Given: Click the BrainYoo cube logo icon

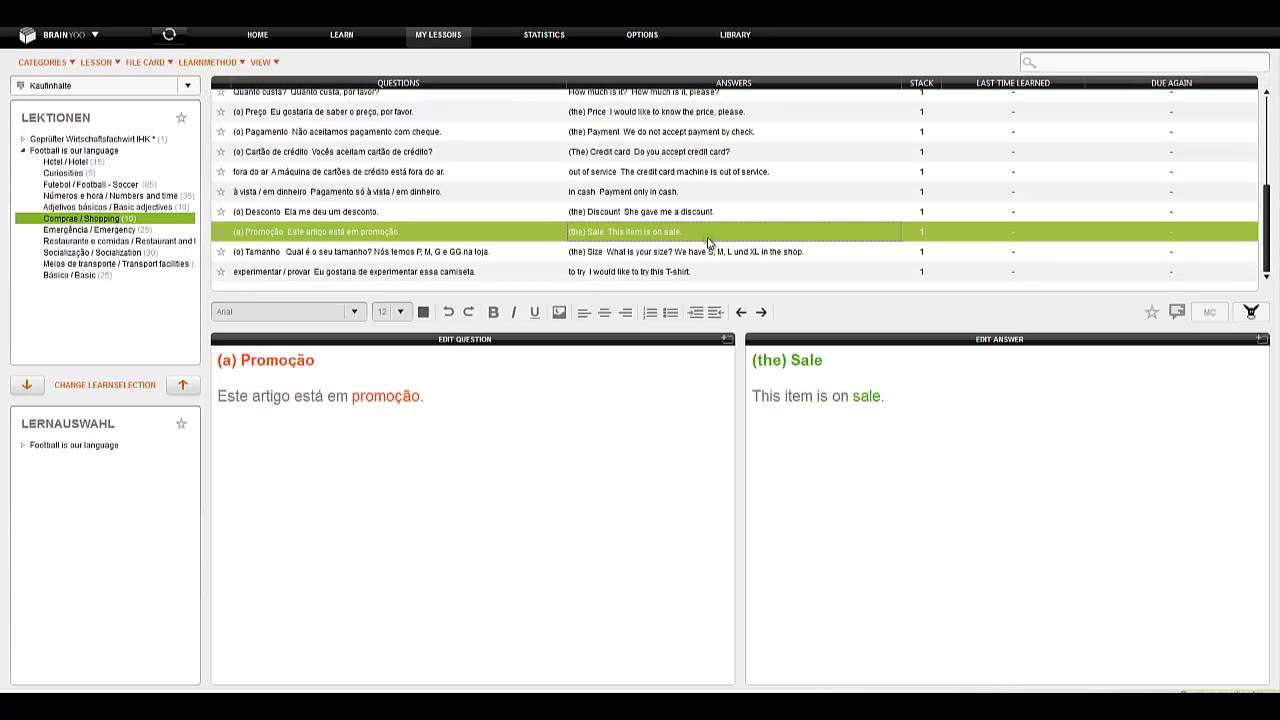Looking at the screenshot, I should pyautogui.click(x=27, y=35).
